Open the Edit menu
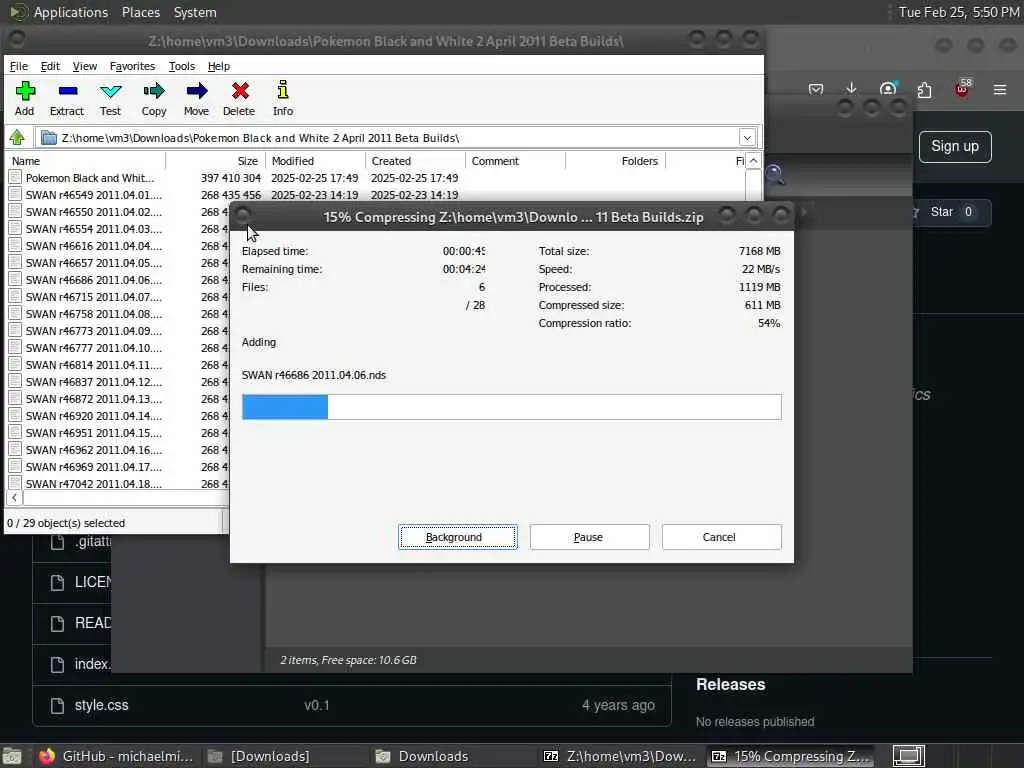Screen dimensions: 1024x768 50,66
